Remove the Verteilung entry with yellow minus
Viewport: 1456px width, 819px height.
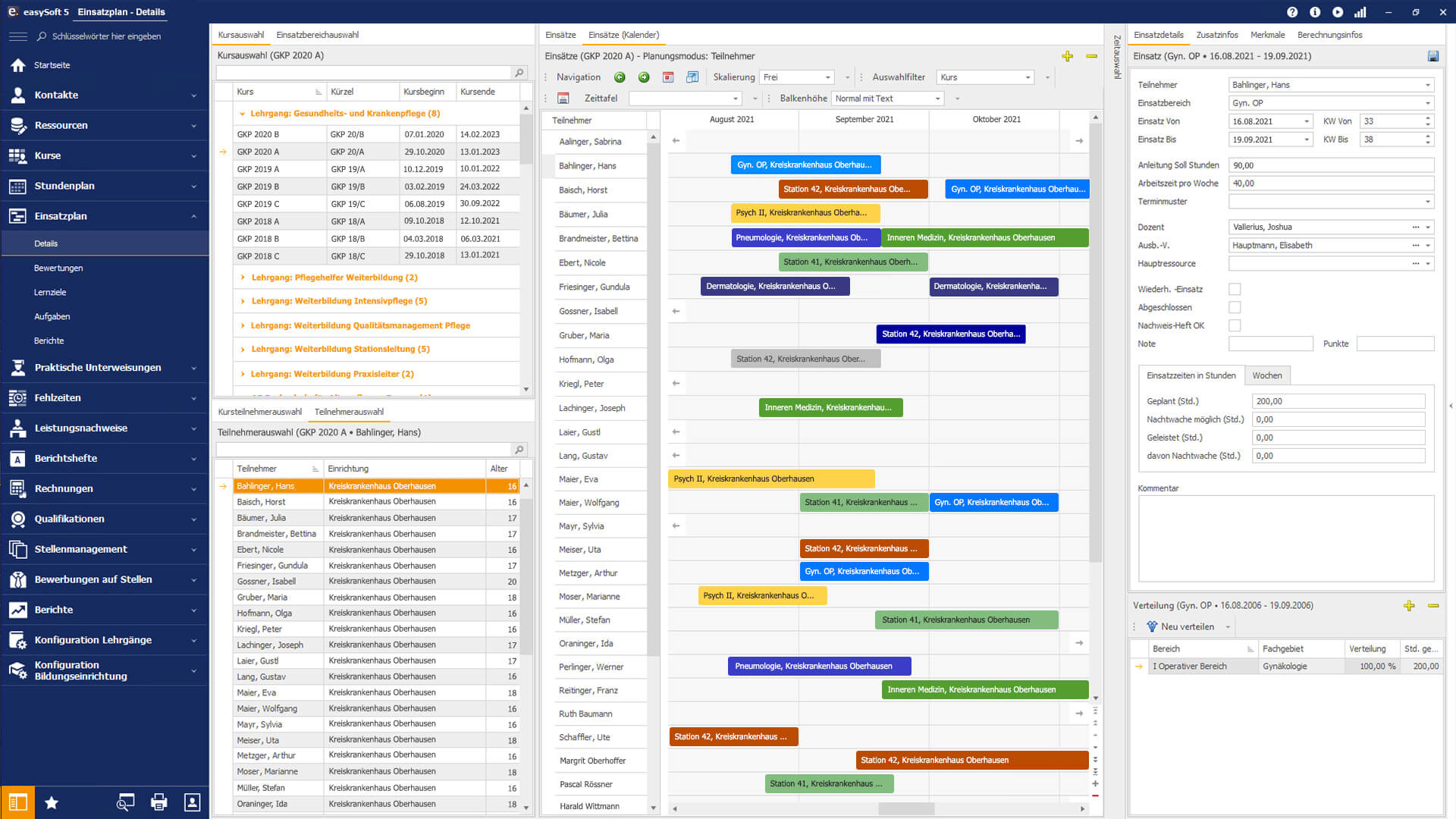point(1432,605)
